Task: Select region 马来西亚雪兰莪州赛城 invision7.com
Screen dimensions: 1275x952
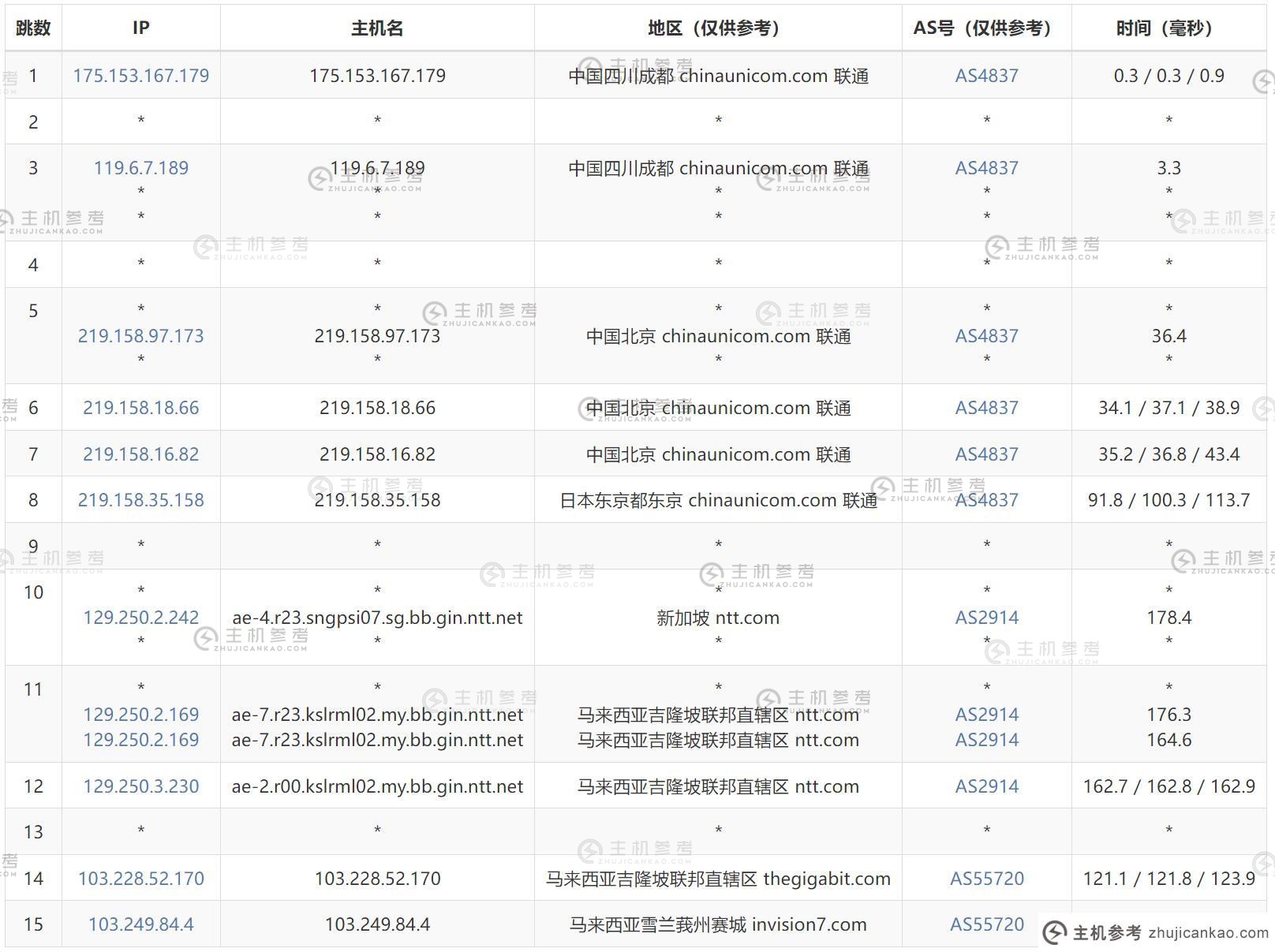Action: point(718,924)
